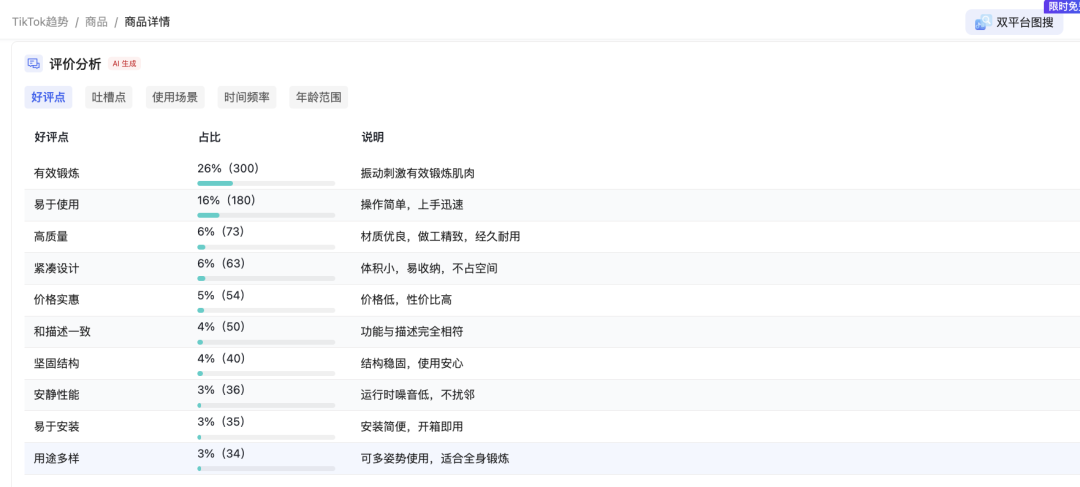Click the 有效锻炼 progress bar

(x=266, y=183)
